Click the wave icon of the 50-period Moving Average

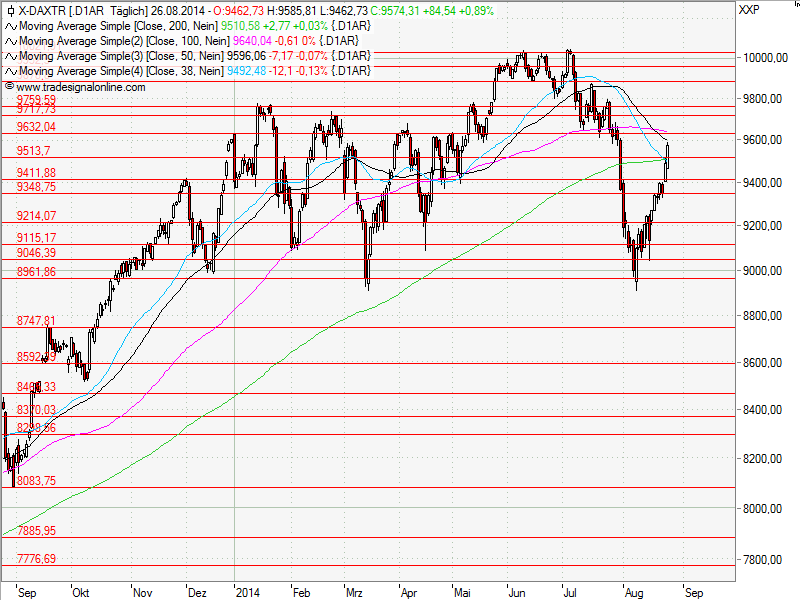coord(9,57)
